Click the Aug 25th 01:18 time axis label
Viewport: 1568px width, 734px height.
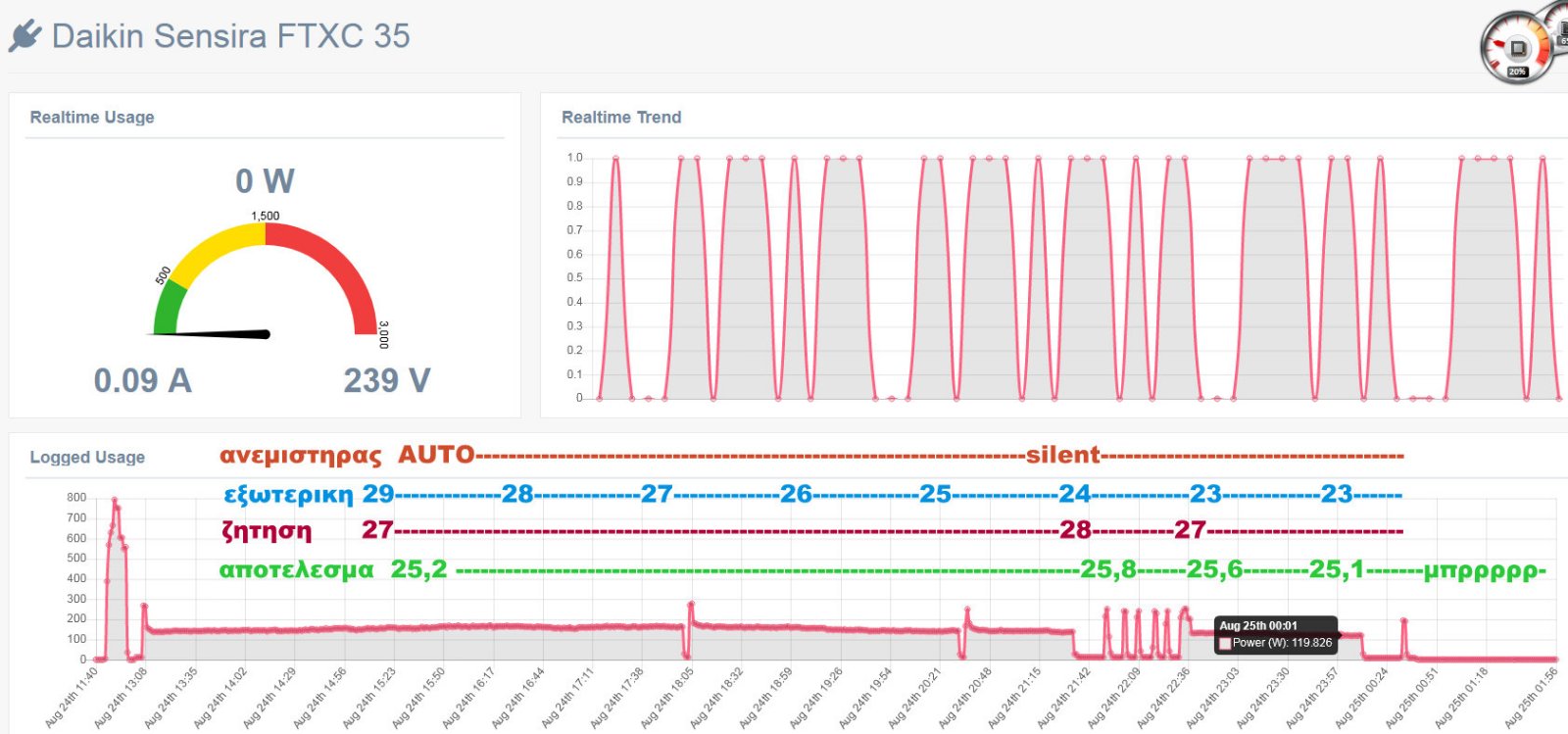(x=1462, y=699)
